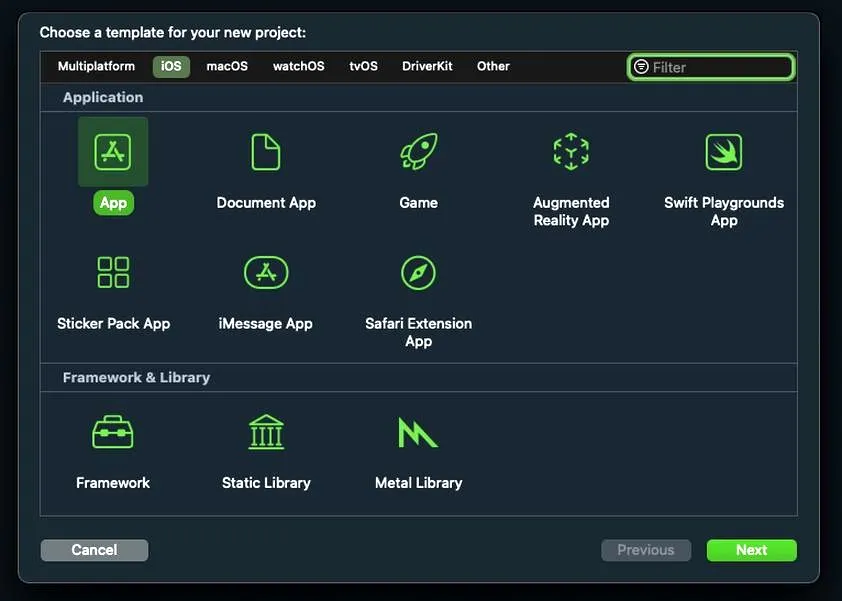Viewport: 842px width, 601px height.
Task: Select the App template icon
Action: 113,152
